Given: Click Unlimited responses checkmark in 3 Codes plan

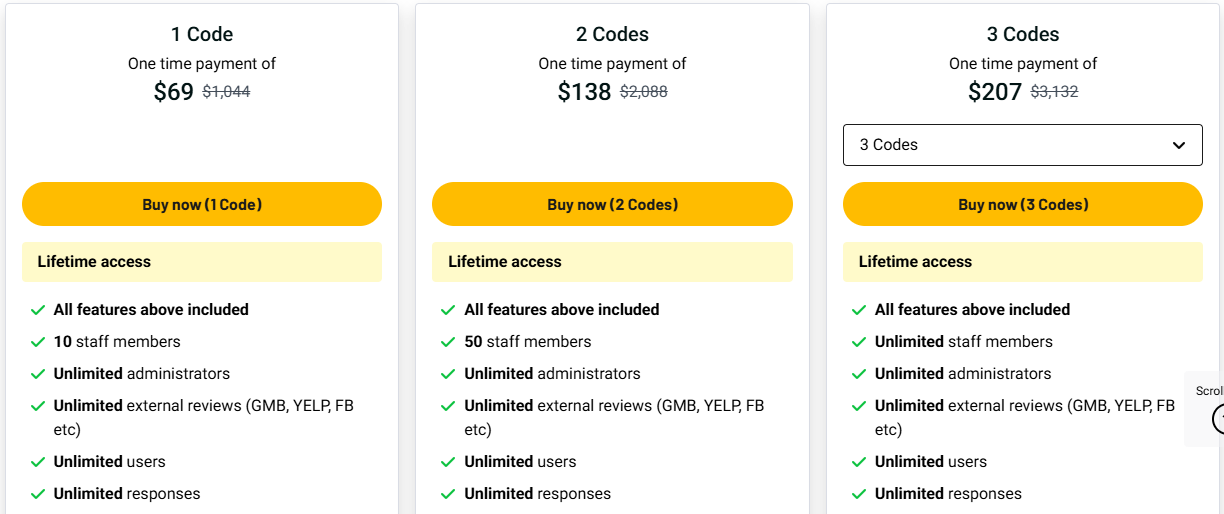Looking at the screenshot, I should (x=859, y=494).
